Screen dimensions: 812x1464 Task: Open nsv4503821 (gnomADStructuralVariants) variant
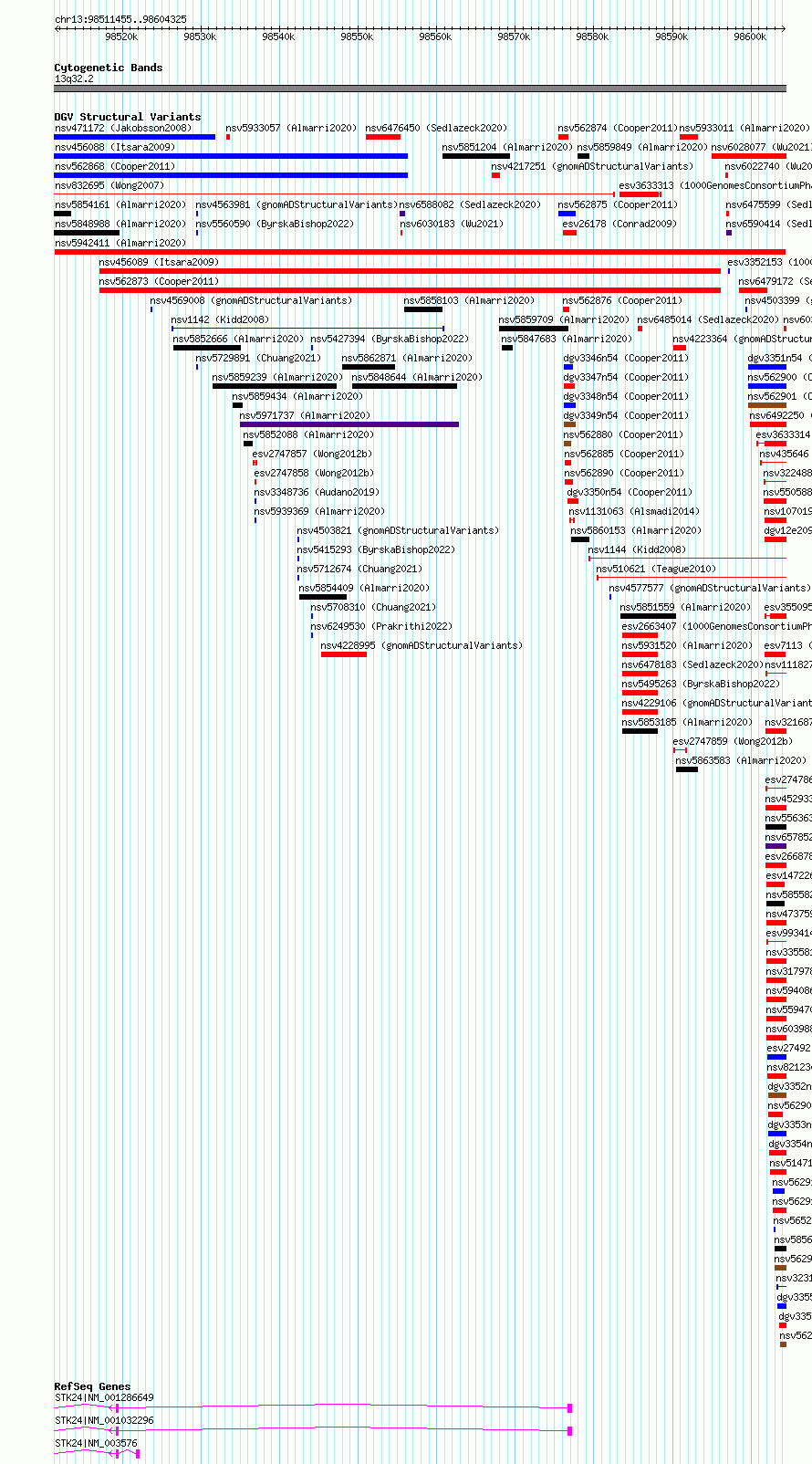pyautogui.click(x=398, y=530)
